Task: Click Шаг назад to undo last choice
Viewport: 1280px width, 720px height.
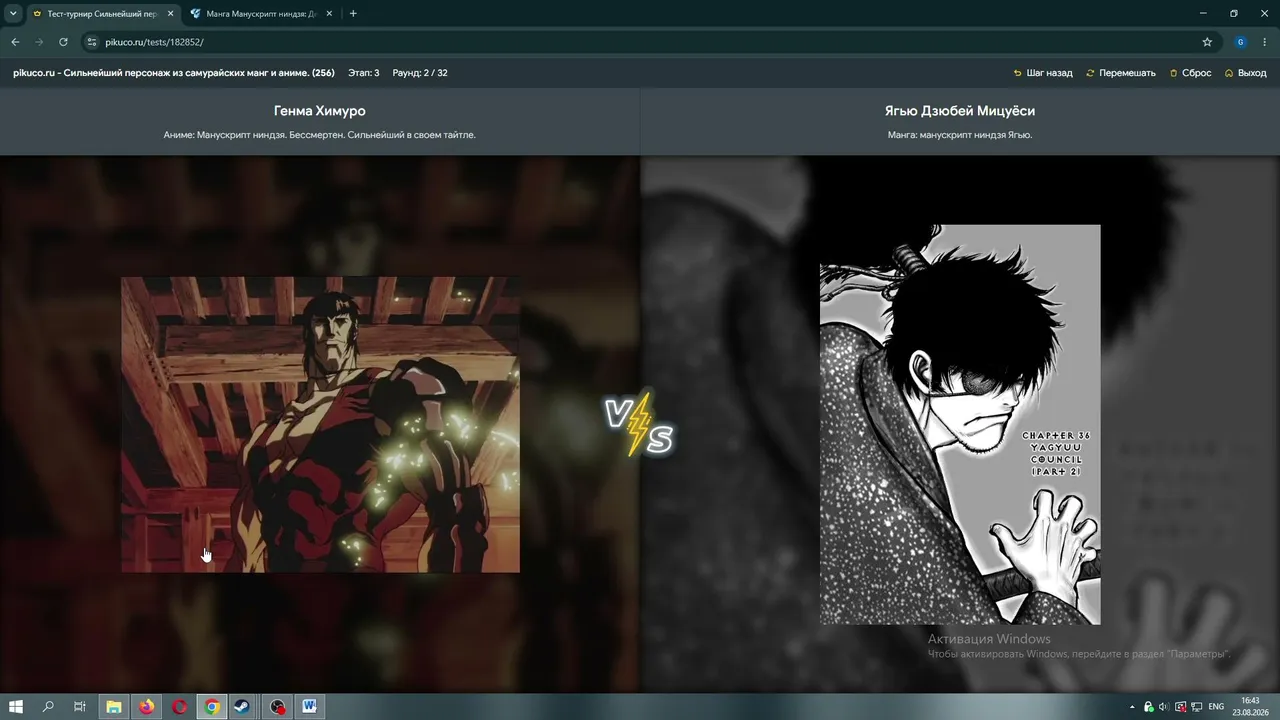Action: pos(1043,73)
